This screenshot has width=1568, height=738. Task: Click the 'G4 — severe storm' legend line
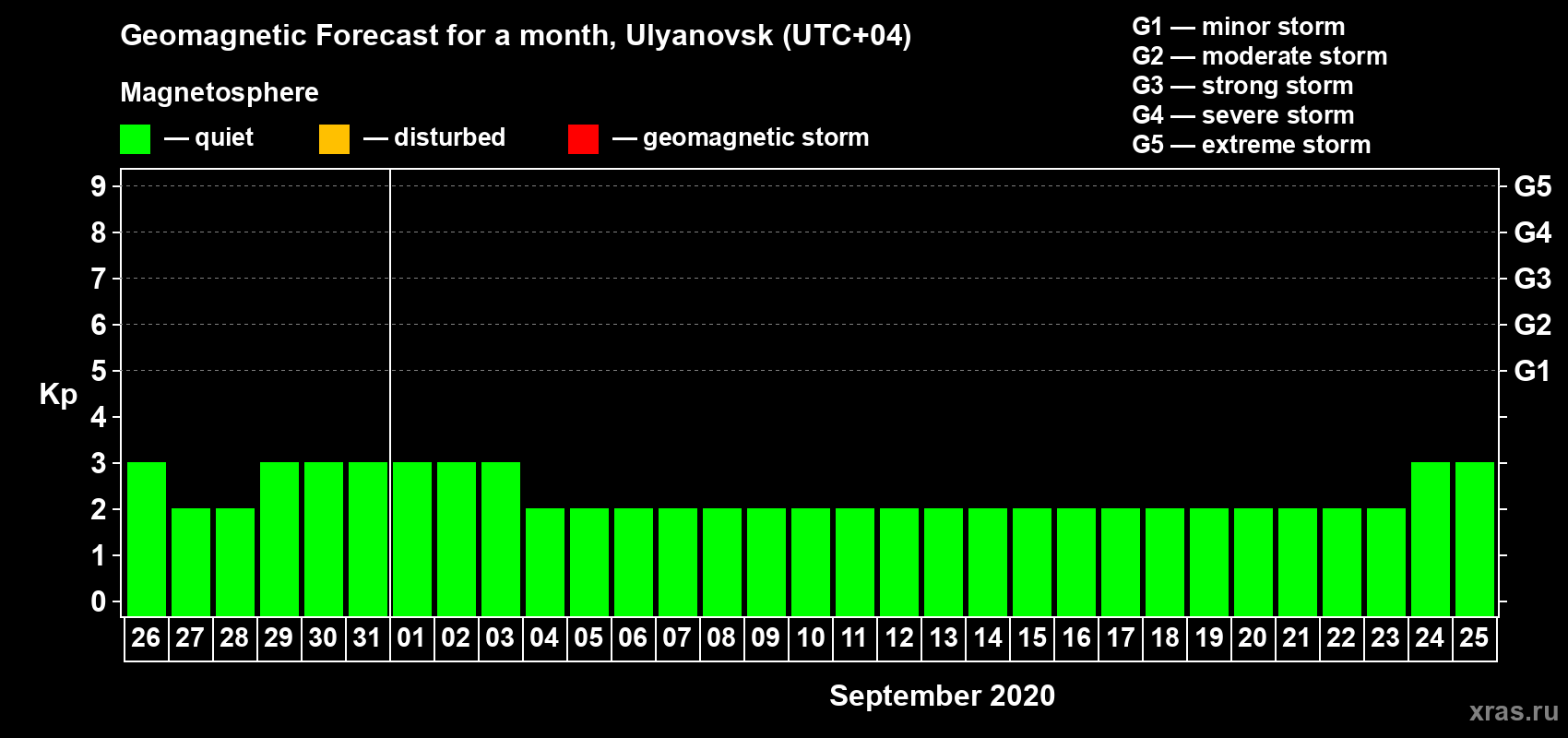(x=1243, y=115)
